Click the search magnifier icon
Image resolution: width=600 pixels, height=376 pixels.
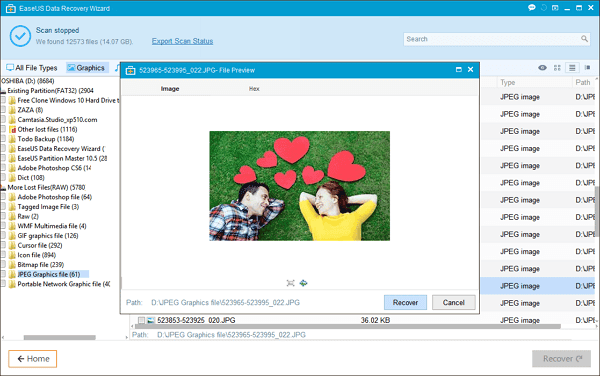tap(584, 39)
